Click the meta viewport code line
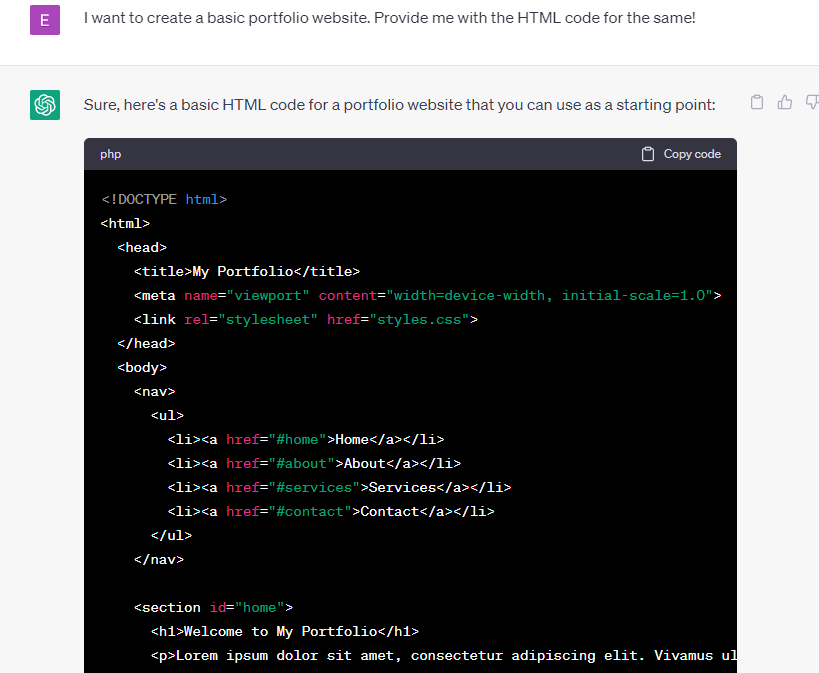The width and height of the screenshot is (819, 673). [x=427, y=295]
